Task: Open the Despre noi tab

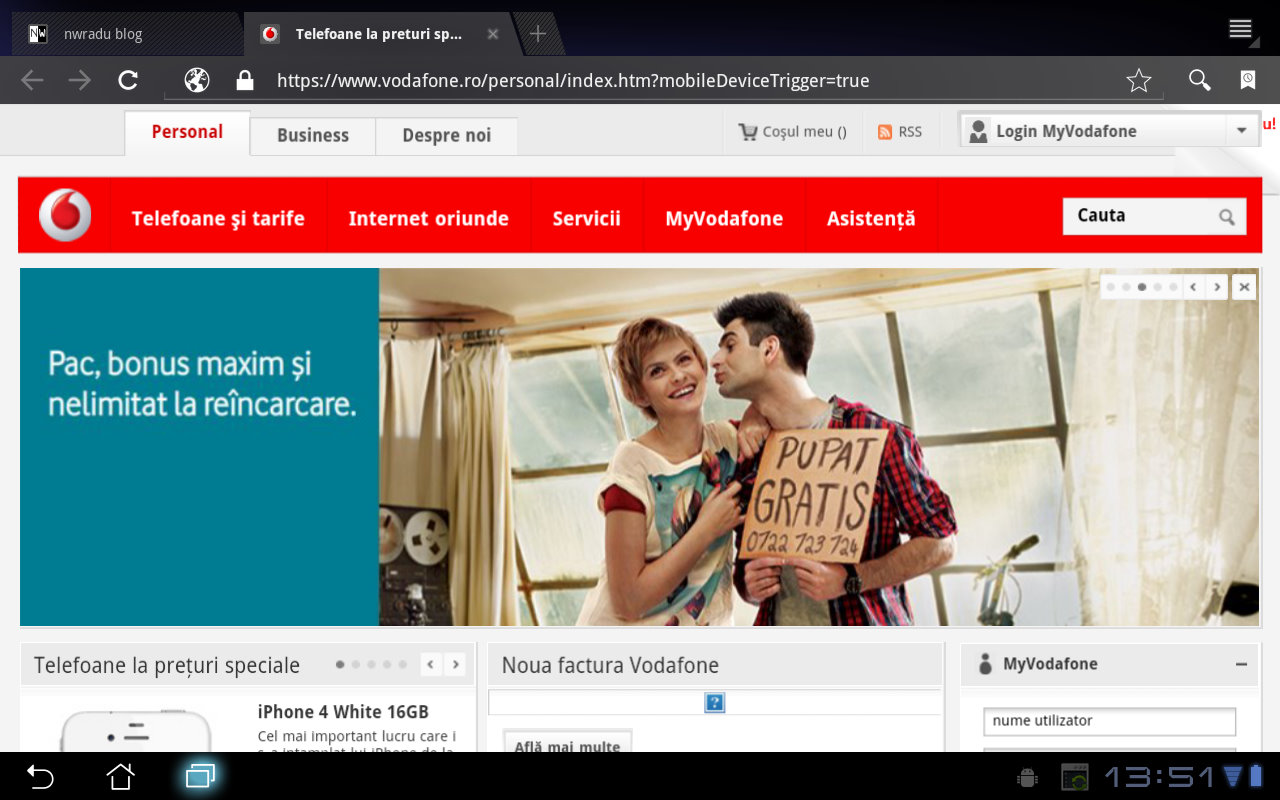Action: [x=447, y=136]
